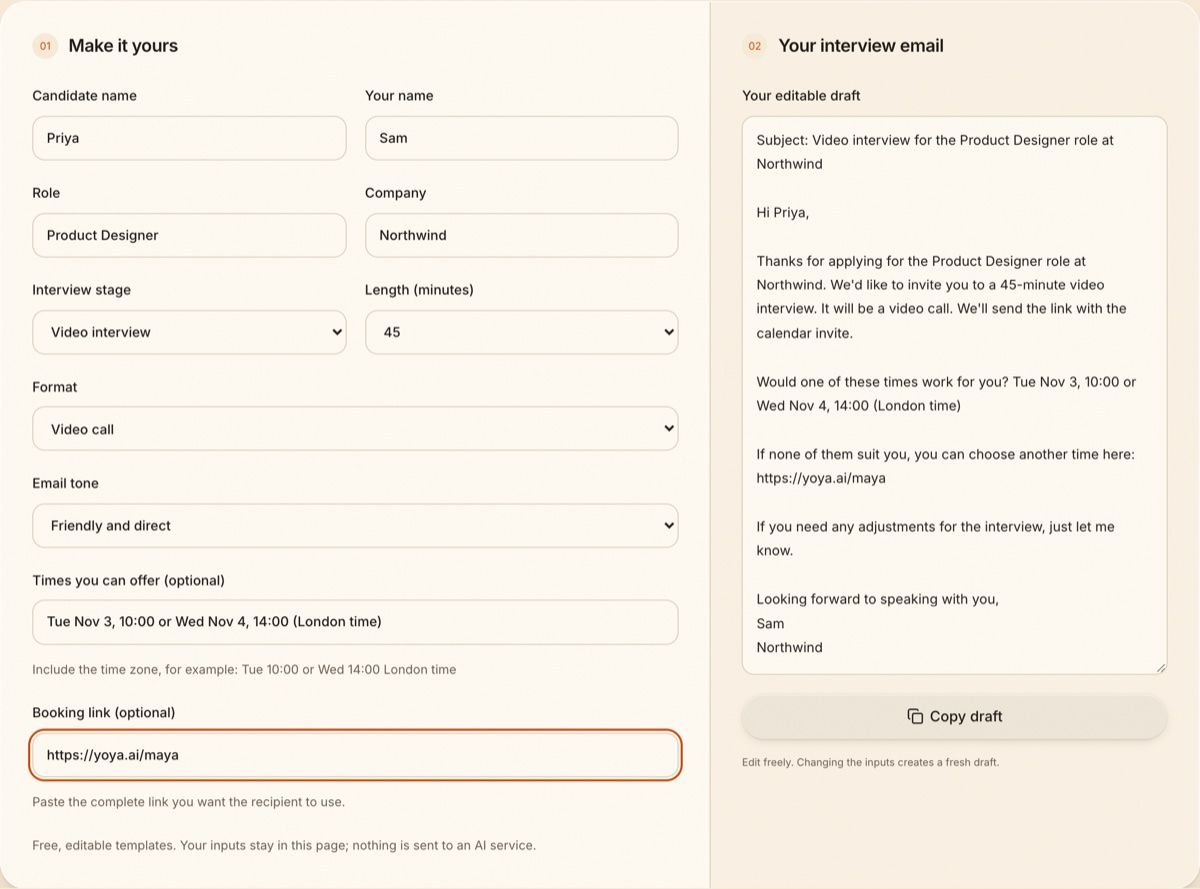Click the resize handle of the draft textarea
Image resolution: width=1200 pixels, height=889 pixels.
(1160, 667)
